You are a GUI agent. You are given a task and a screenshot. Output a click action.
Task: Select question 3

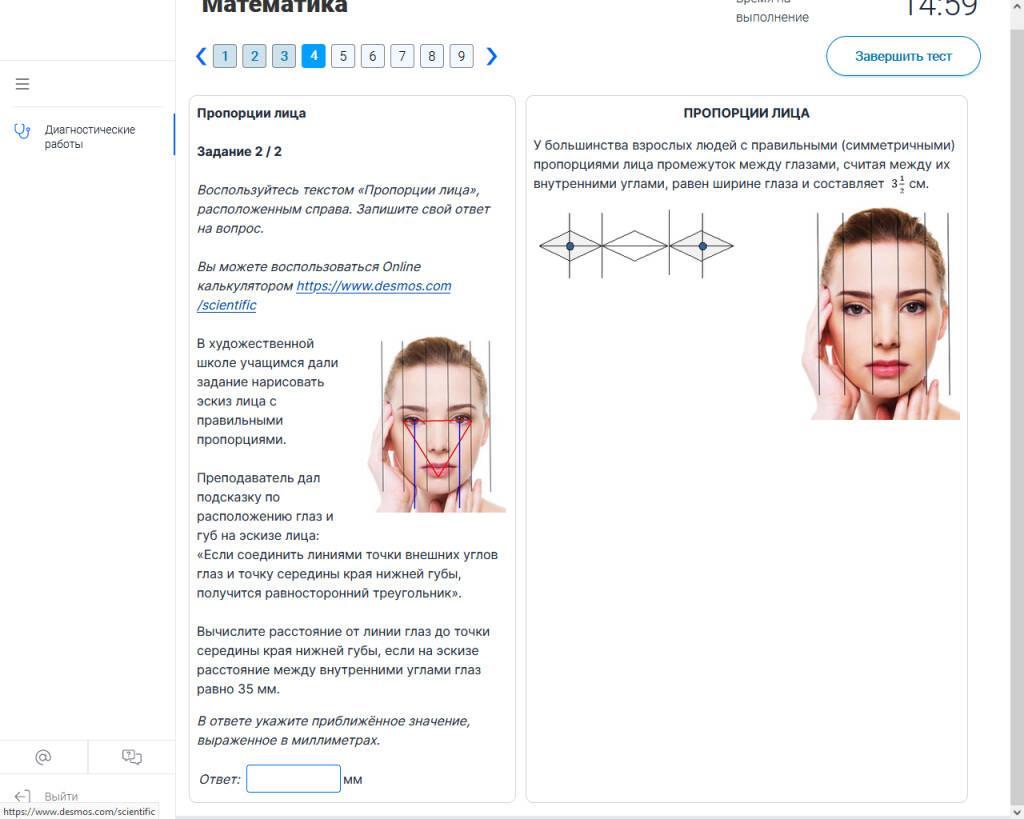pos(283,56)
